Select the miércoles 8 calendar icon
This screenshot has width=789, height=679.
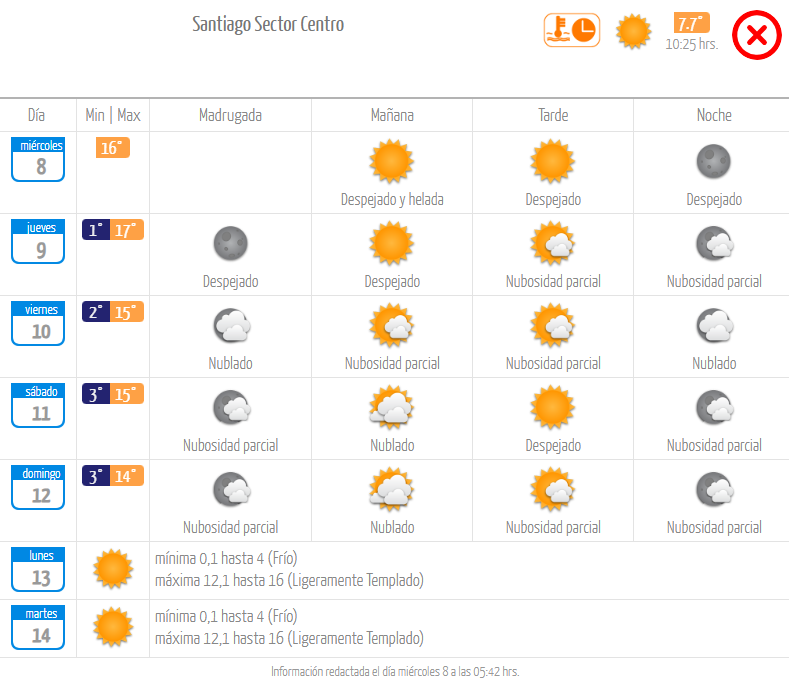(38, 159)
